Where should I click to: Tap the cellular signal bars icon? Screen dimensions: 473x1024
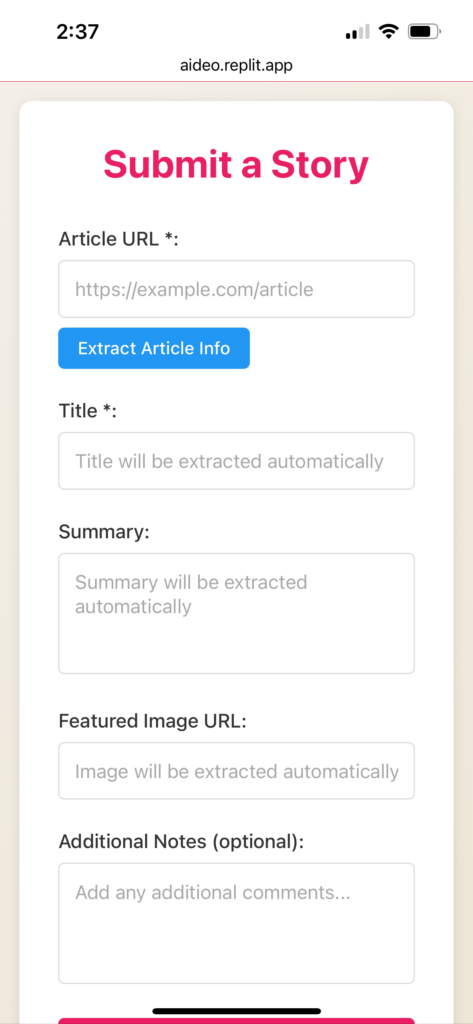(x=357, y=31)
